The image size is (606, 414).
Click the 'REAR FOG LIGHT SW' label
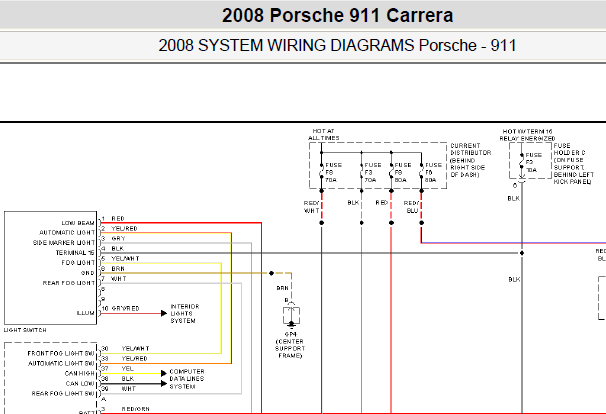(x=63, y=394)
